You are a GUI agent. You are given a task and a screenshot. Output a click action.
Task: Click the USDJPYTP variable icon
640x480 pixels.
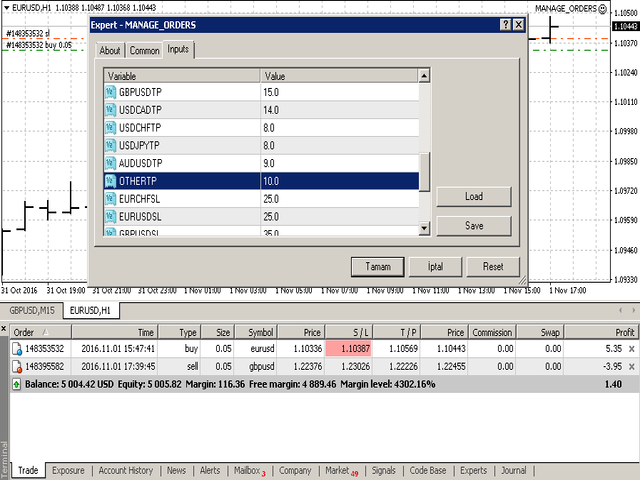pos(110,145)
